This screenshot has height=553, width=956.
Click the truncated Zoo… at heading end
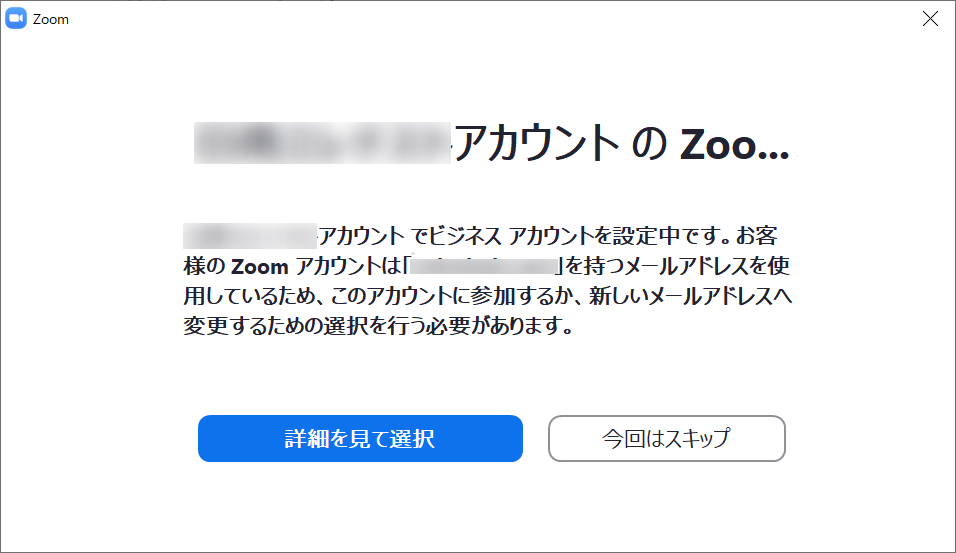[735, 144]
